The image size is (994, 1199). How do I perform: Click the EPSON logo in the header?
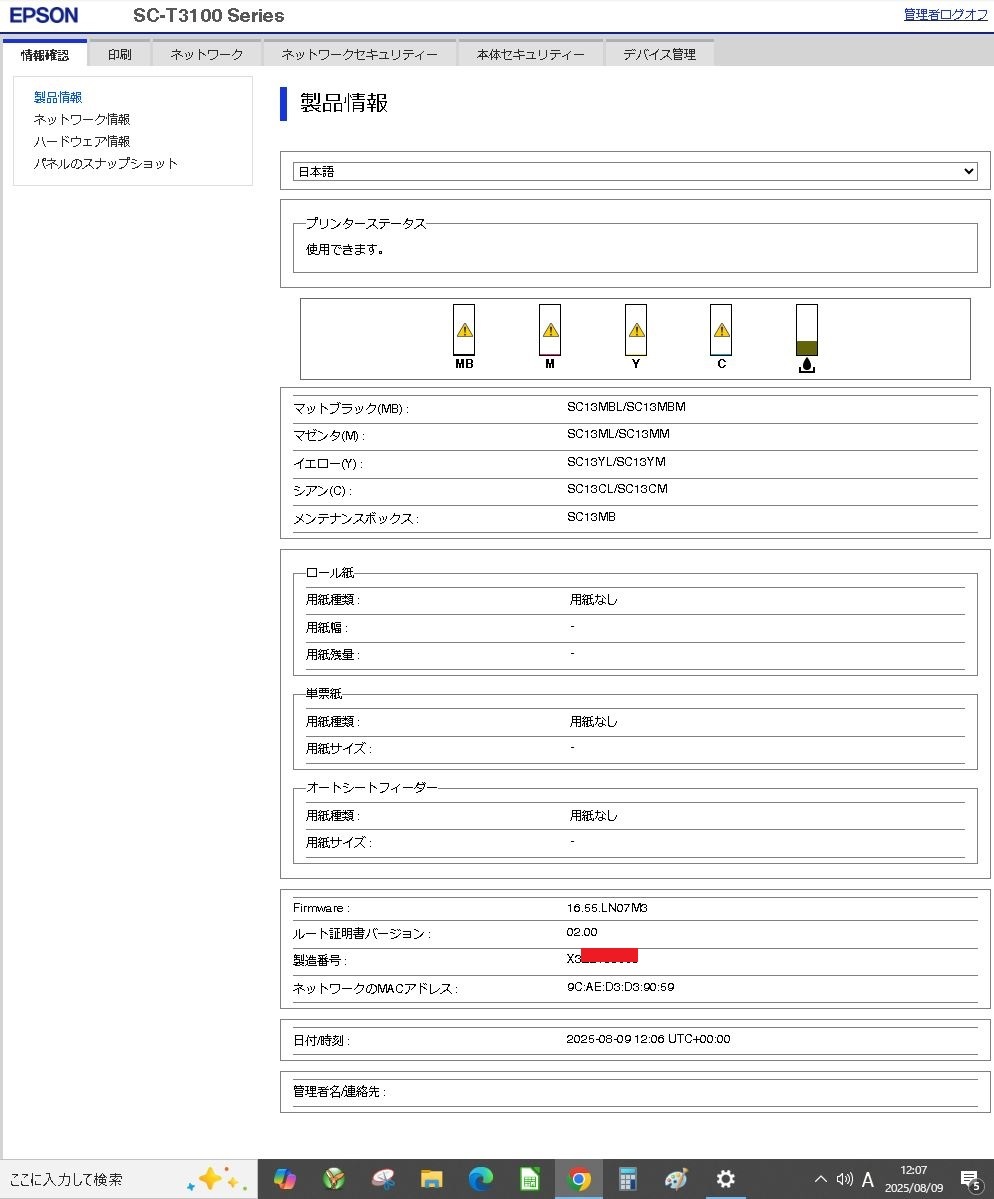coord(44,15)
